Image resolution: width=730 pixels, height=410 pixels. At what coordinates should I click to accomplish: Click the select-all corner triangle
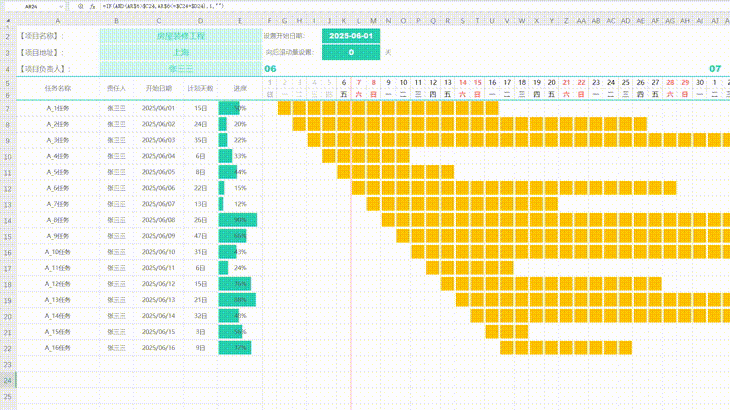click(8, 21)
